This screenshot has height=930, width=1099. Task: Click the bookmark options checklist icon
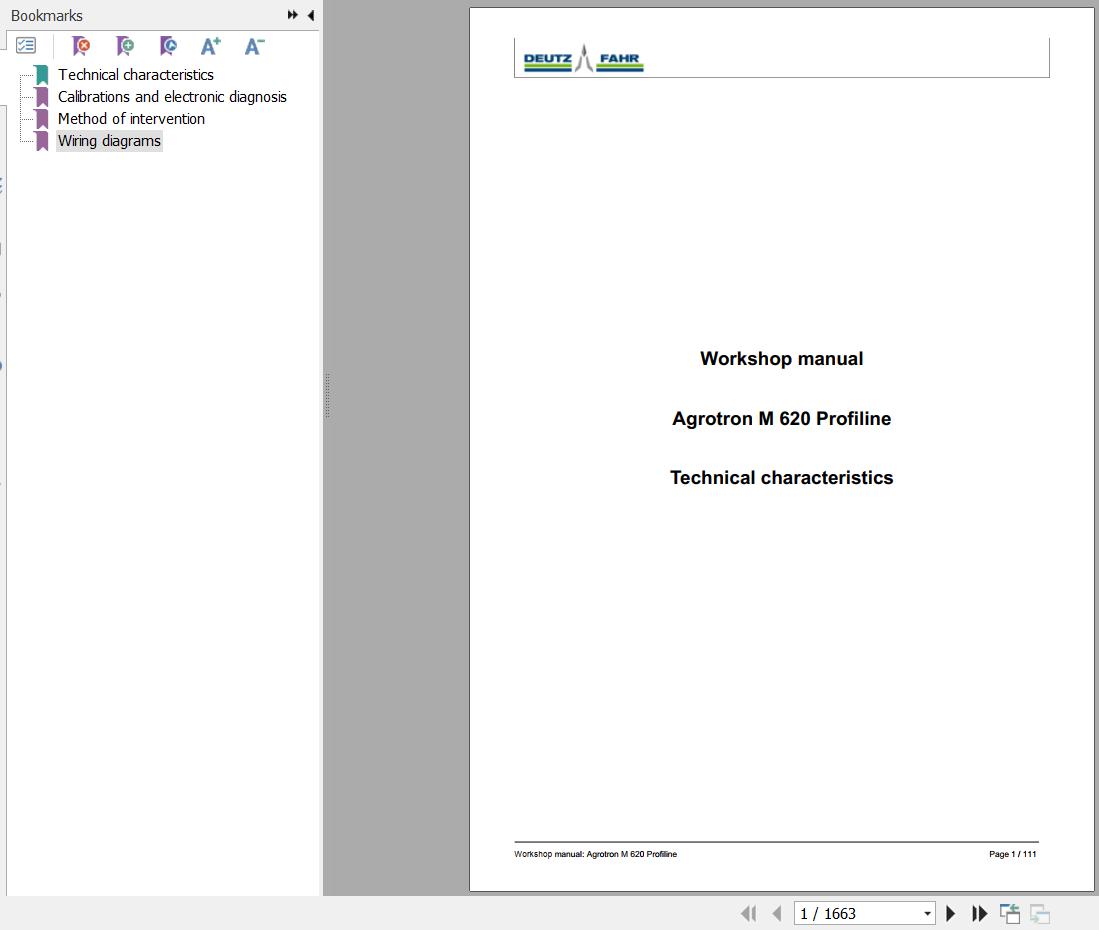[x=26, y=46]
